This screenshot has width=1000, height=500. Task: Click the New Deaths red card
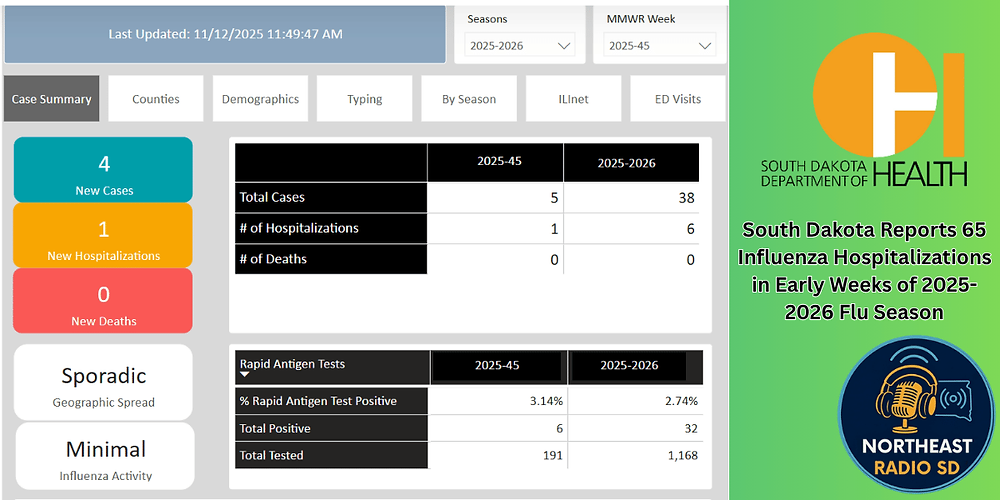pos(104,301)
